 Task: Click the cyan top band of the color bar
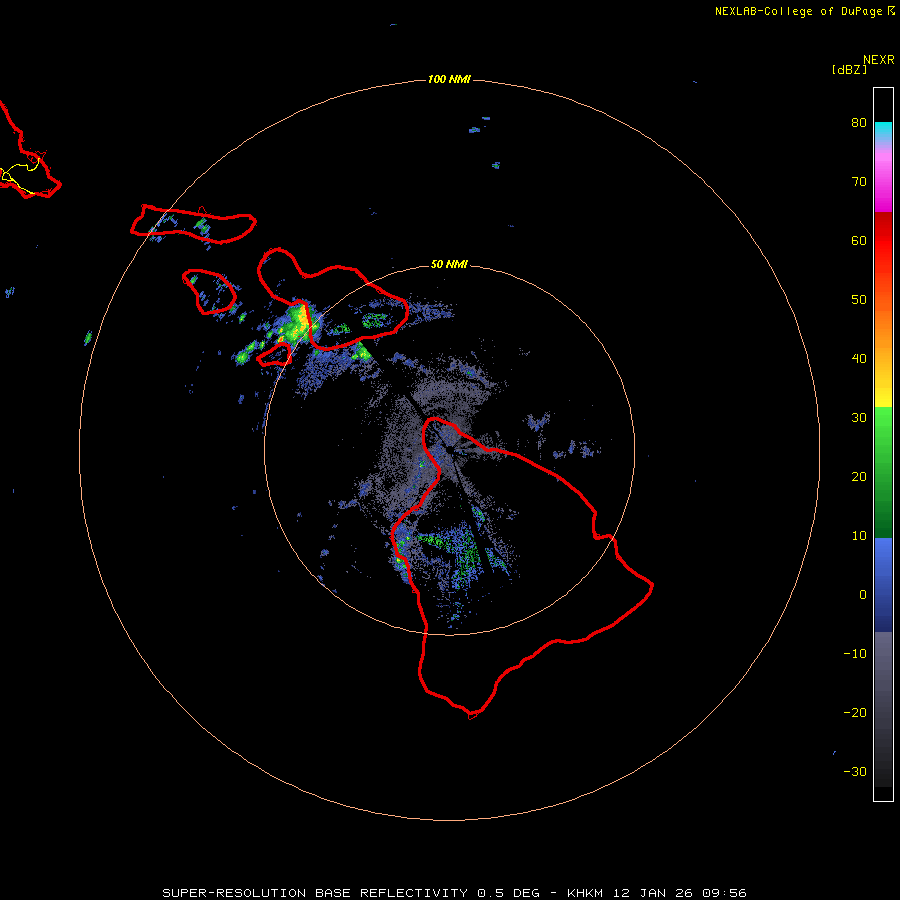tap(883, 129)
